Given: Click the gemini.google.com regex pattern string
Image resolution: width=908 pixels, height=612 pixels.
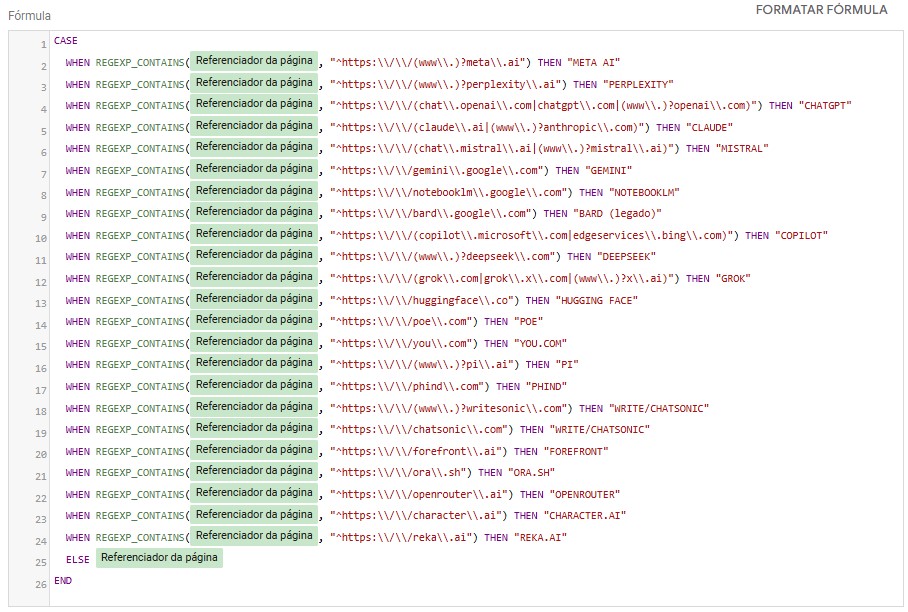Looking at the screenshot, I should click(x=437, y=171).
